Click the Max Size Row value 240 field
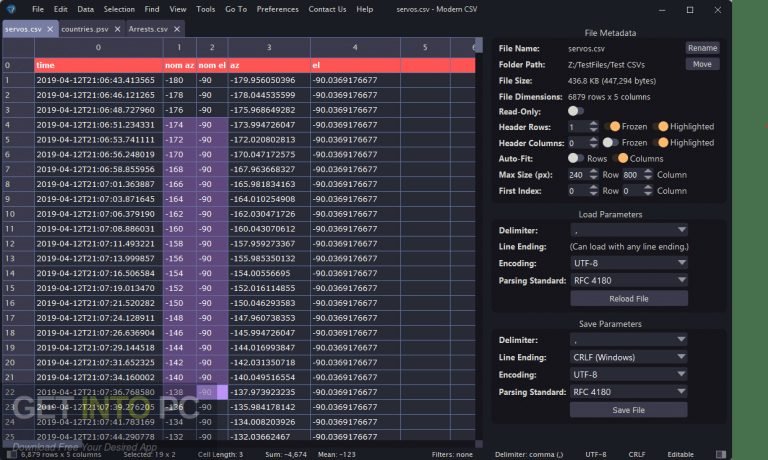768x460 pixels. click(x=578, y=175)
